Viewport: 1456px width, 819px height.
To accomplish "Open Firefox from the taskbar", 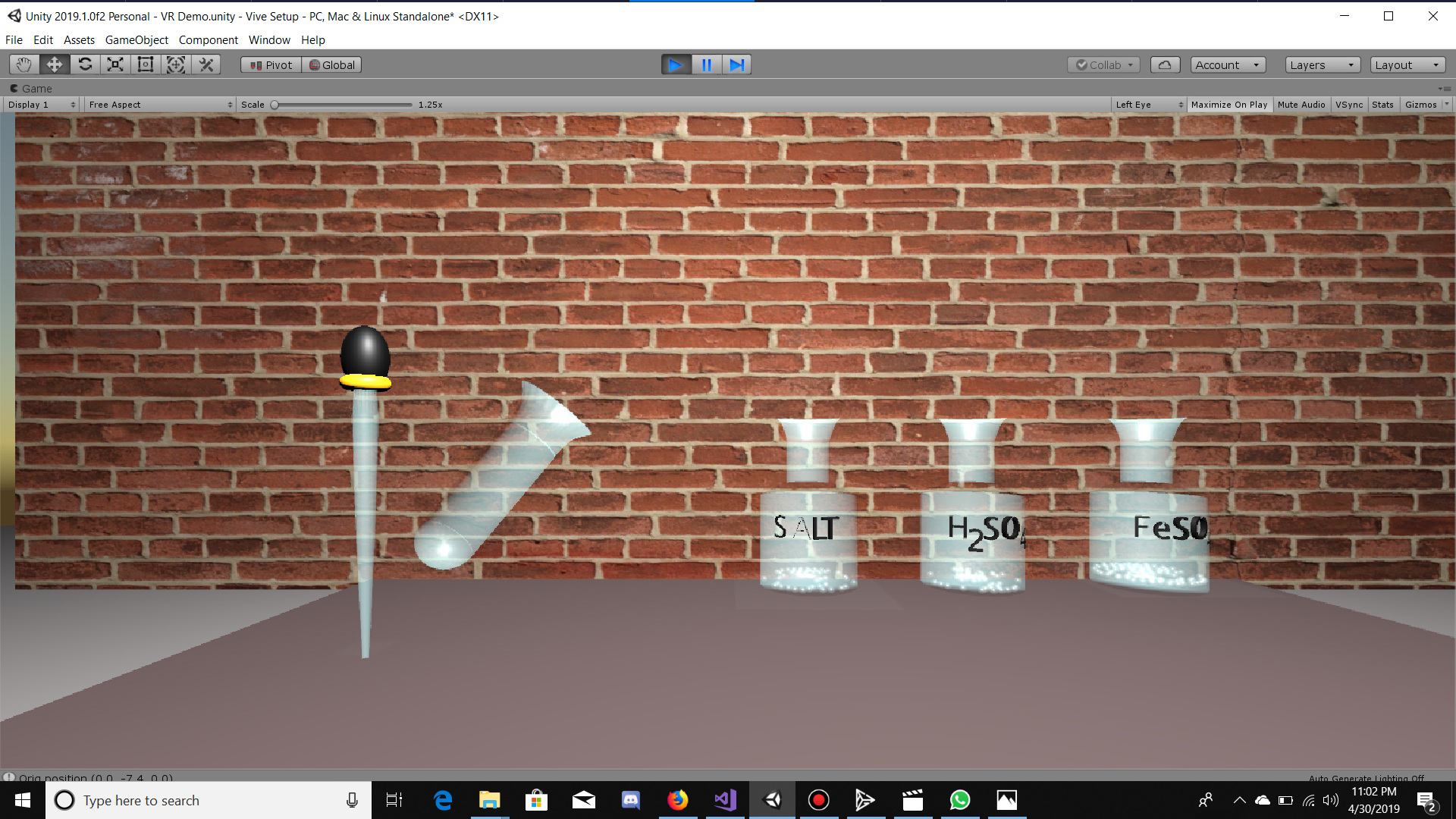I will click(x=678, y=800).
